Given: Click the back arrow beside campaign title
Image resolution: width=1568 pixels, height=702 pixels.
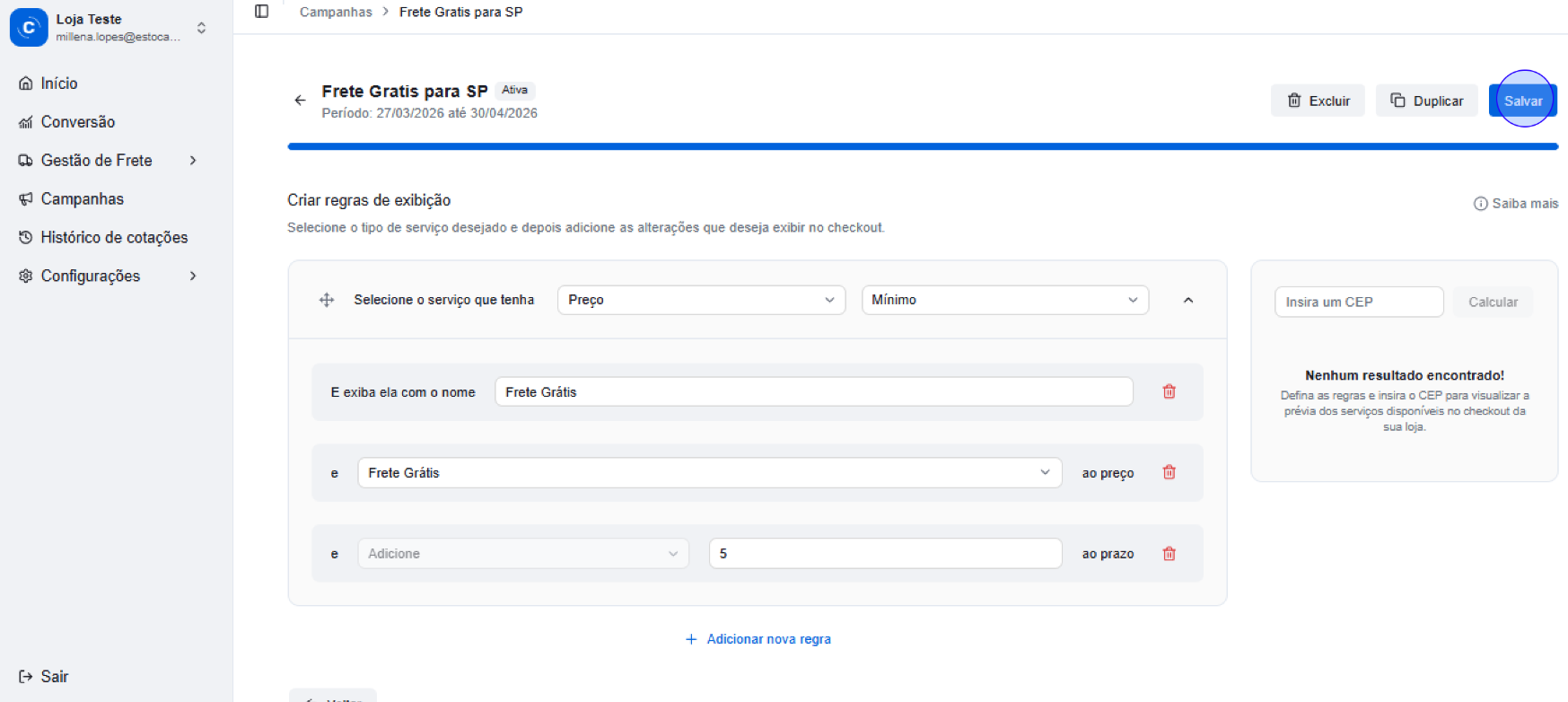Looking at the screenshot, I should point(300,101).
